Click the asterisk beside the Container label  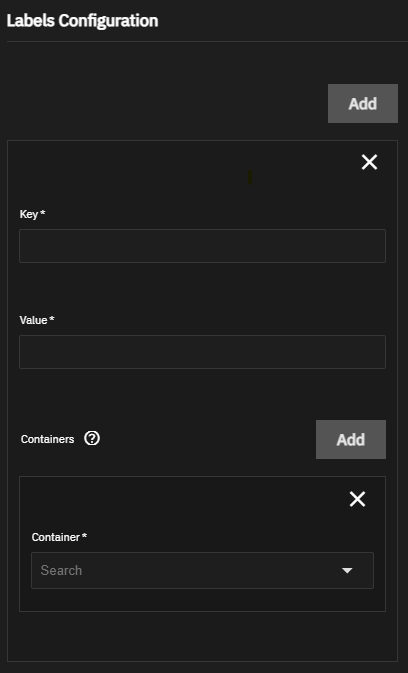(85, 536)
